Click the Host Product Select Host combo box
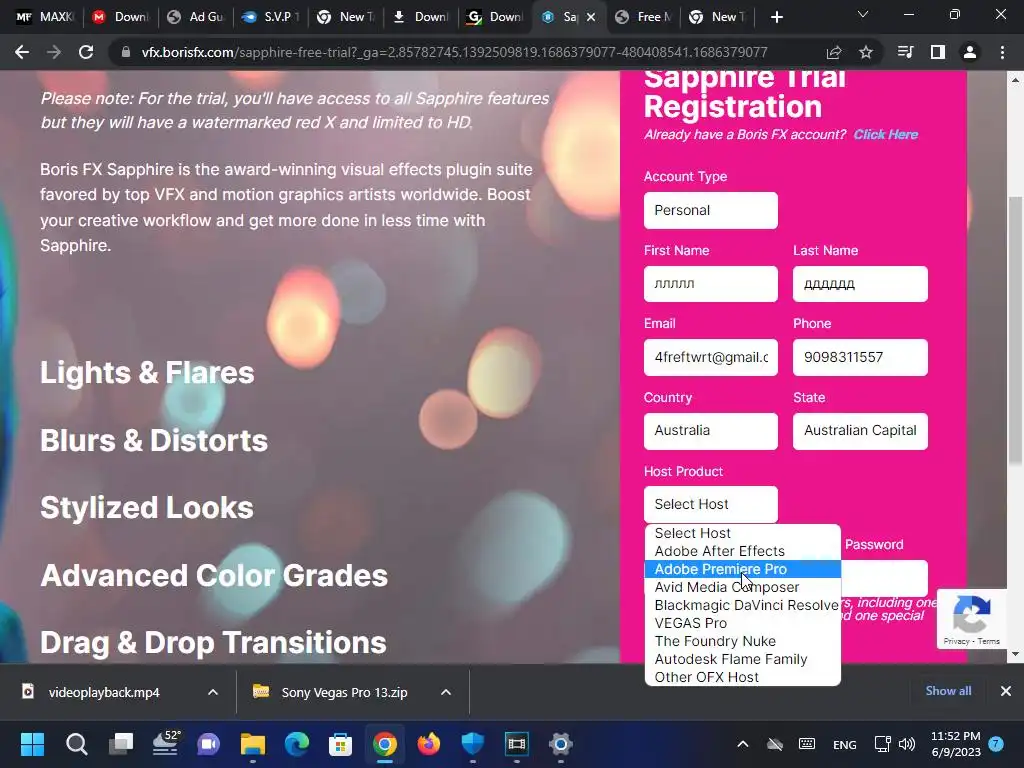The image size is (1024, 768). [711, 504]
